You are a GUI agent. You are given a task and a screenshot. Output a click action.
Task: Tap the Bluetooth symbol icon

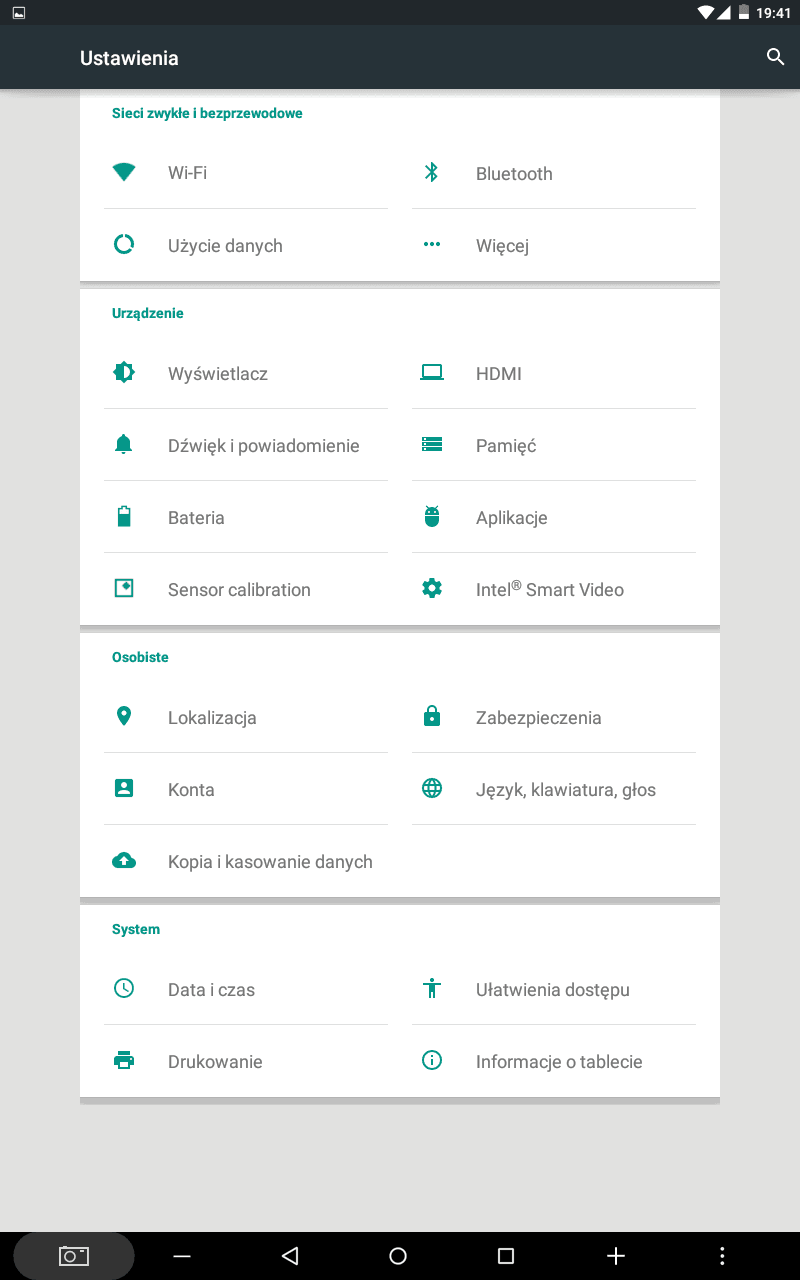click(x=432, y=172)
